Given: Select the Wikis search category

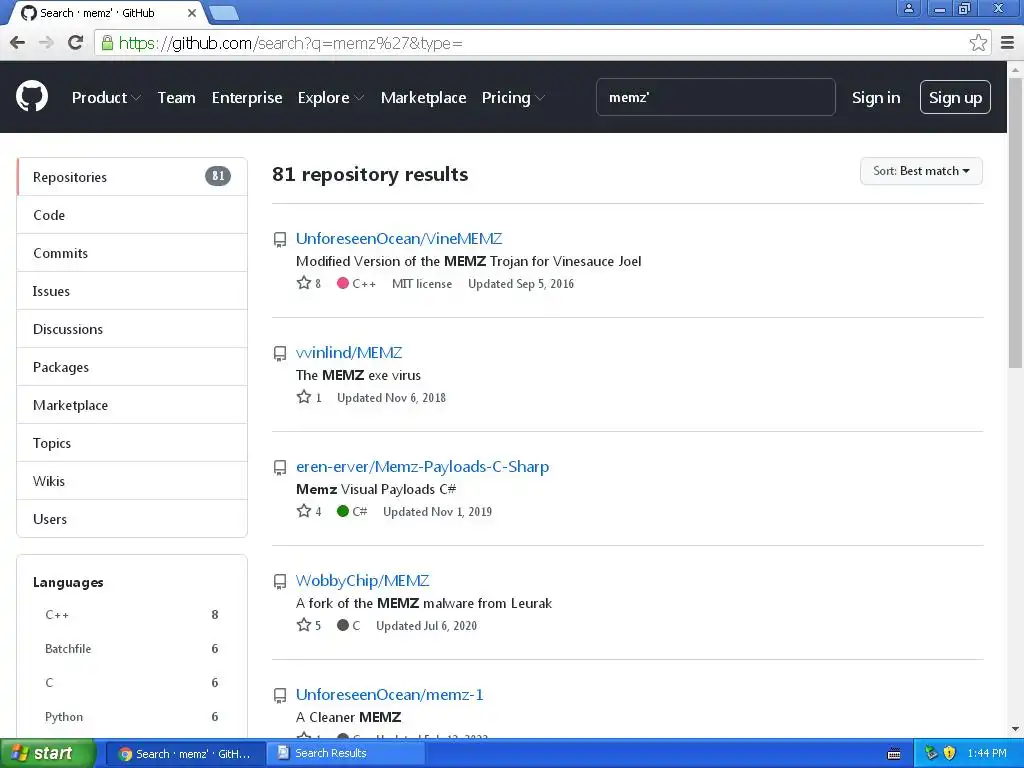Looking at the screenshot, I should [x=132, y=481].
